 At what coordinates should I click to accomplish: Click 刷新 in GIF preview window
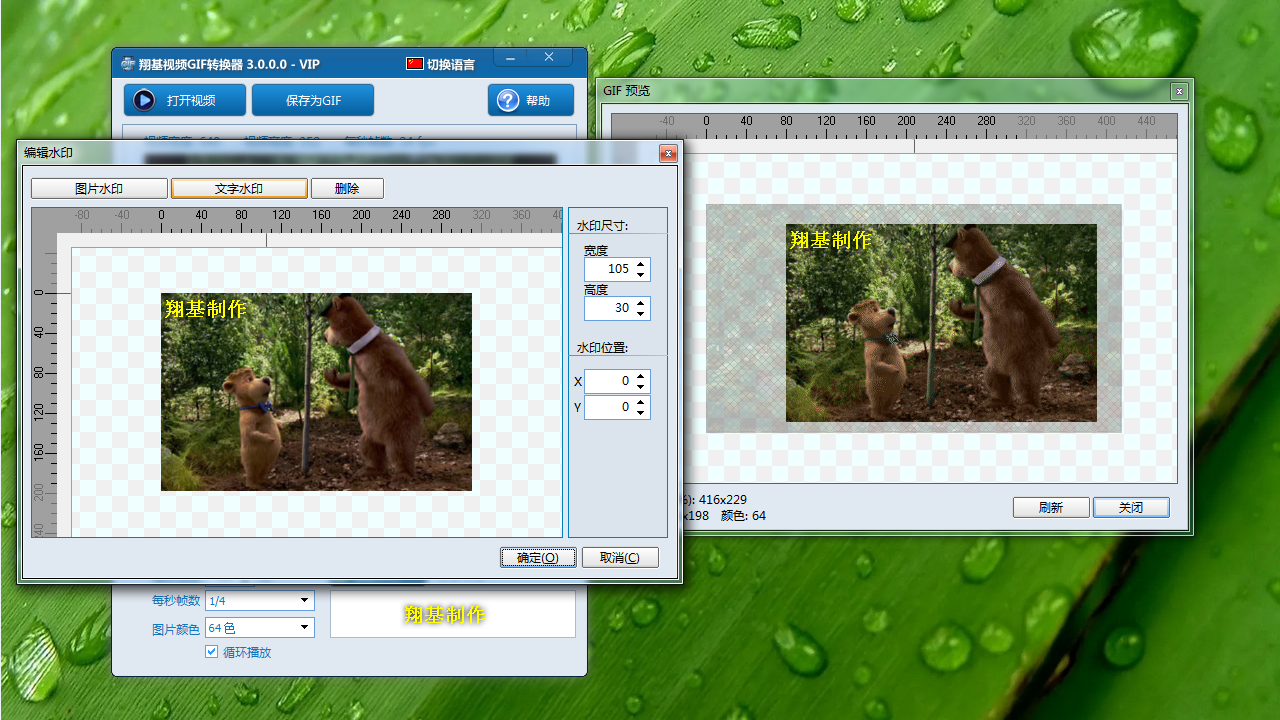coord(1051,507)
